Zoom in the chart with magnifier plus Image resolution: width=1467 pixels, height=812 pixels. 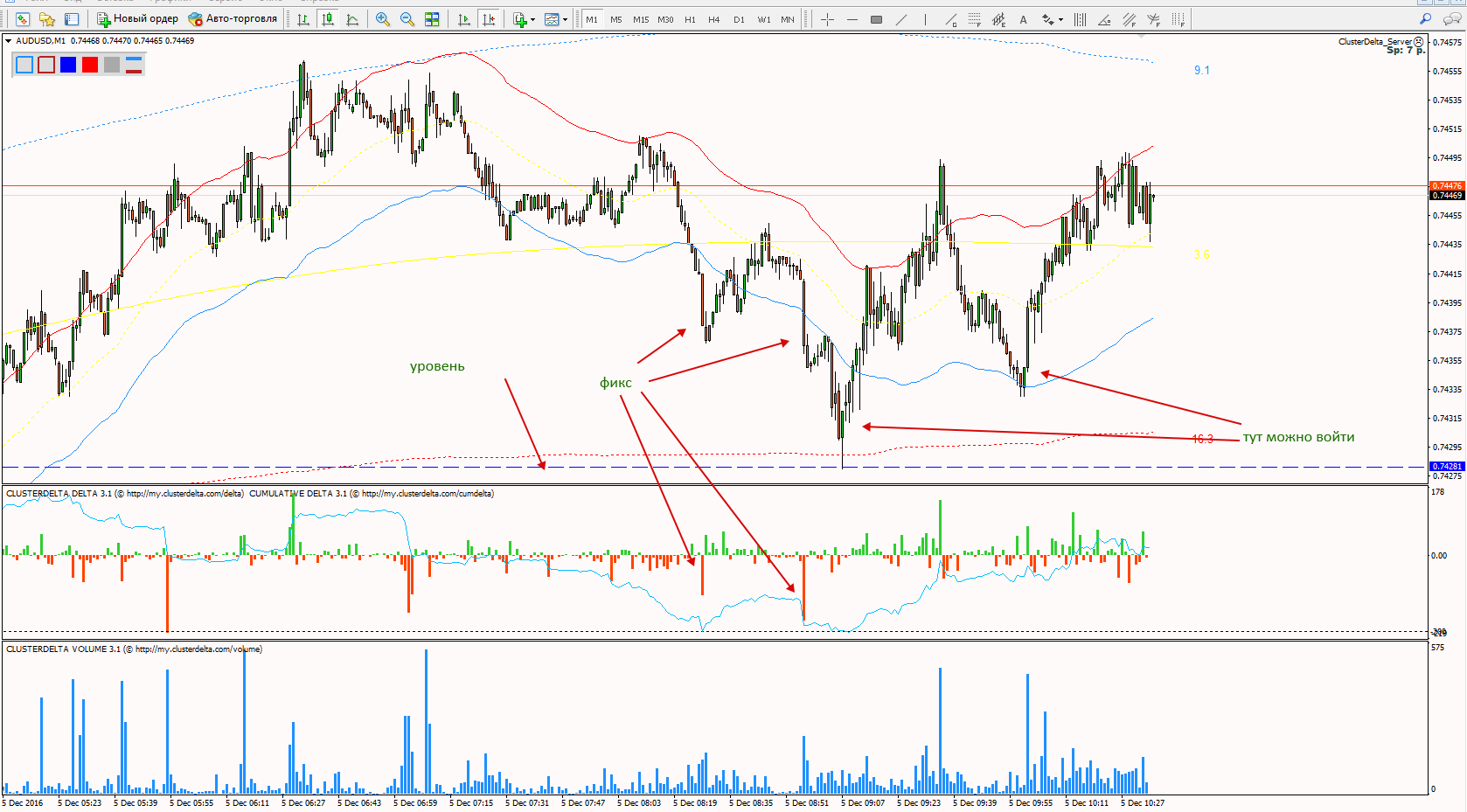(x=382, y=18)
